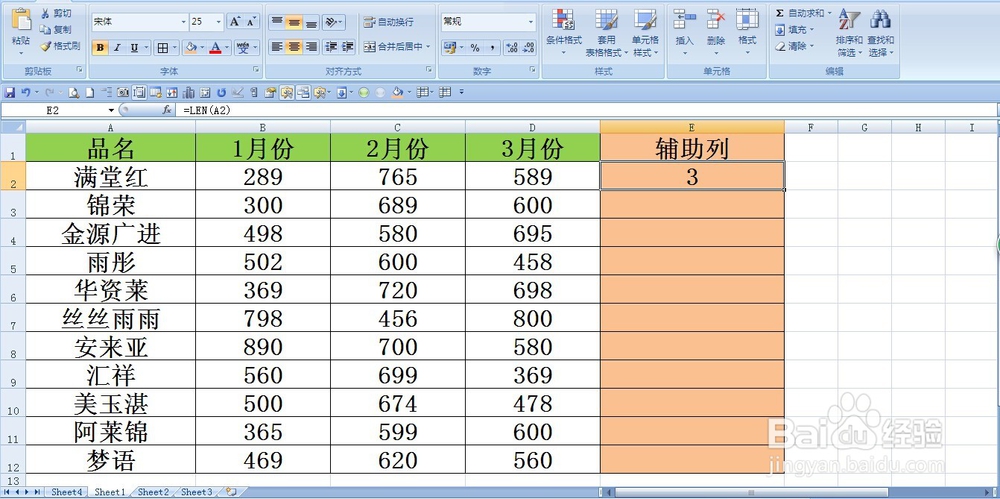Enable Wrap Text (自动换行)
Viewport: 1000px width, 499px height.
388,22
